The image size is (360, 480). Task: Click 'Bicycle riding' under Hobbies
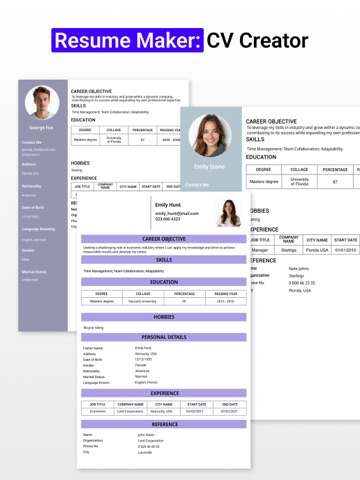coord(93,328)
